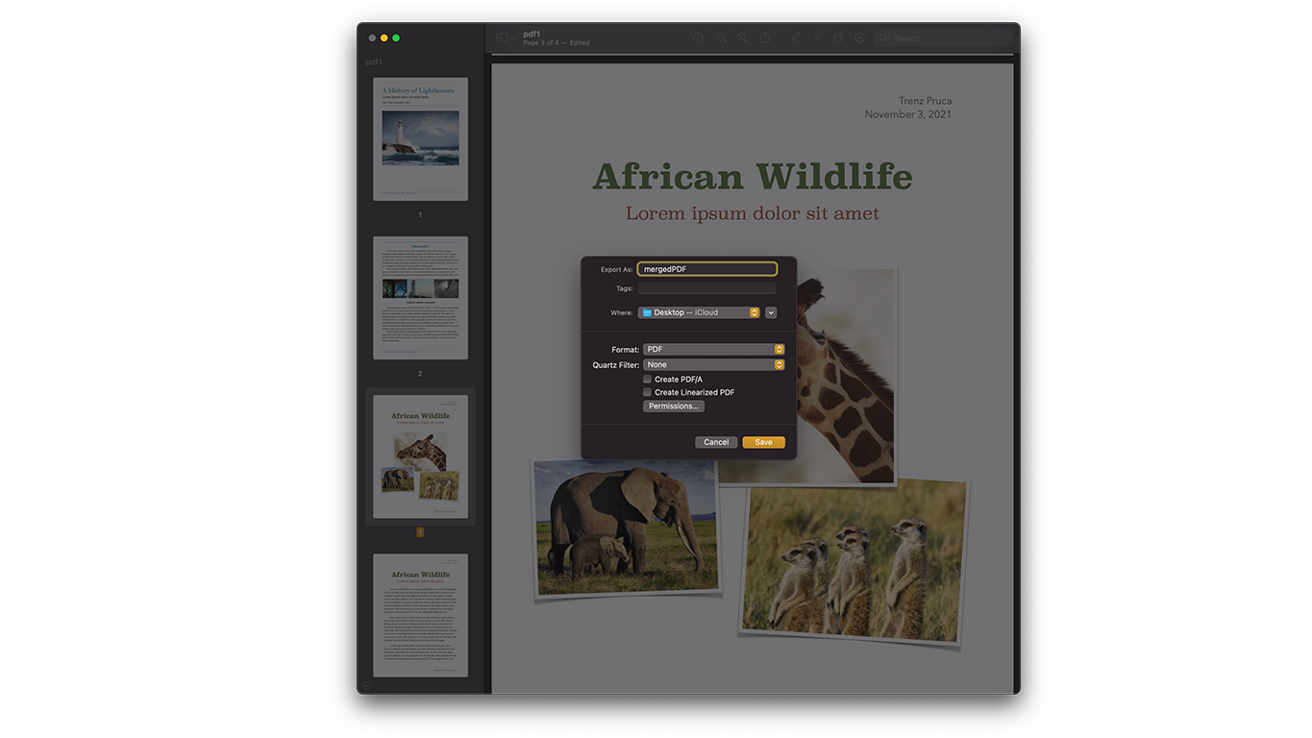Select the page 2 thumbnail
The height and width of the screenshot is (738, 1312).
[x=420, y=298]
